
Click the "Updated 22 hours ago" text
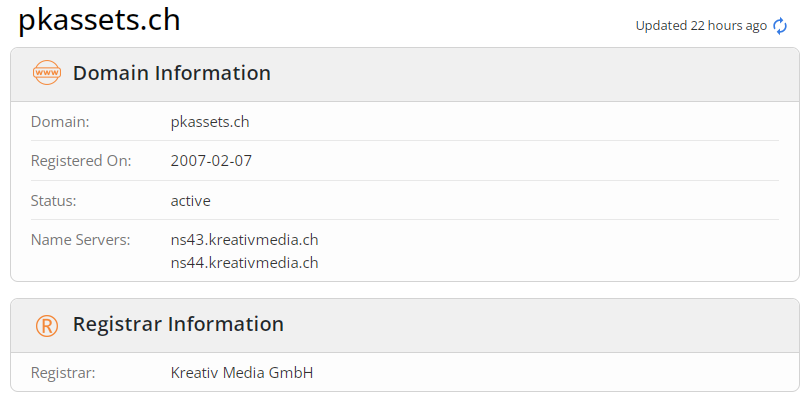pyautogui.click(x=701, y=26)
